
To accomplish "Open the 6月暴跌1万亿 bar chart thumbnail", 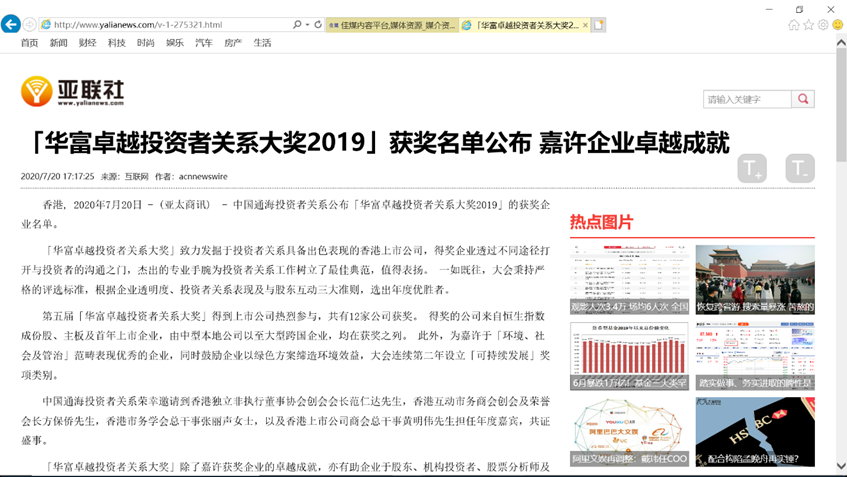I will click(x=629, y=356).
